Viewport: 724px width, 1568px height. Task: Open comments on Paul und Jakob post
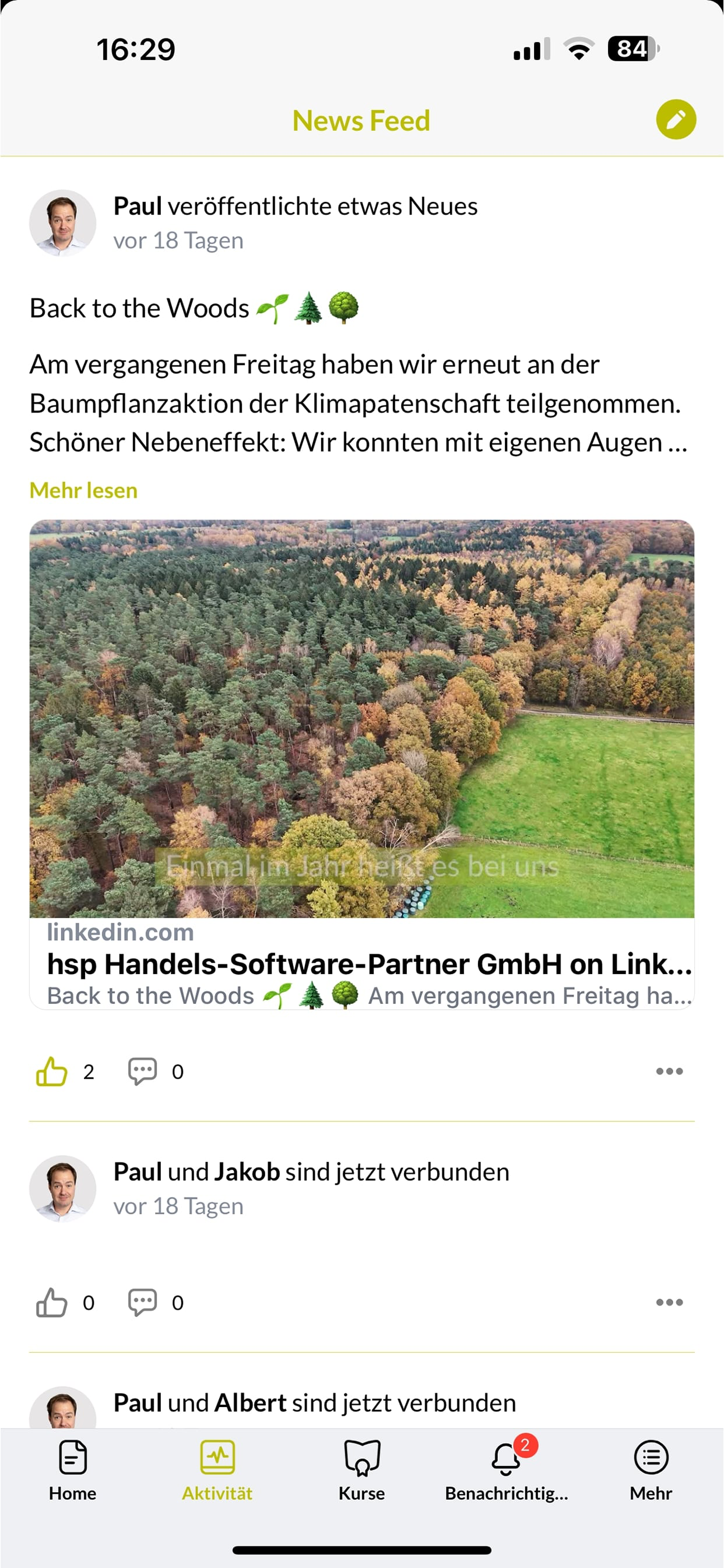[142, 1302]
